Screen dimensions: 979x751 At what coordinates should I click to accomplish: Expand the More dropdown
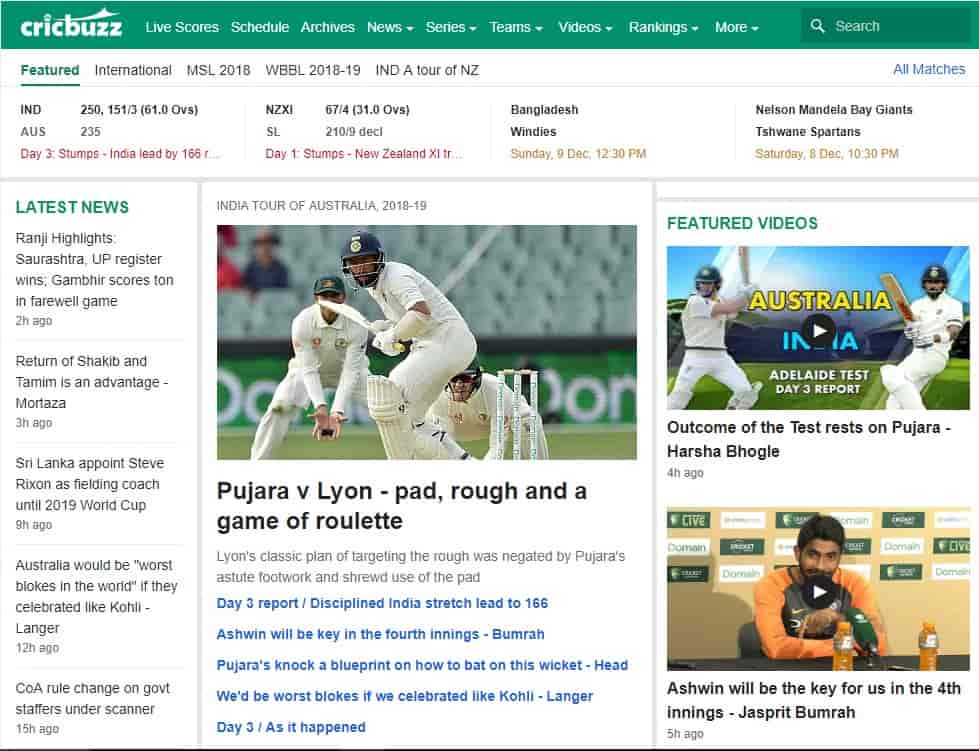(737, 27)
